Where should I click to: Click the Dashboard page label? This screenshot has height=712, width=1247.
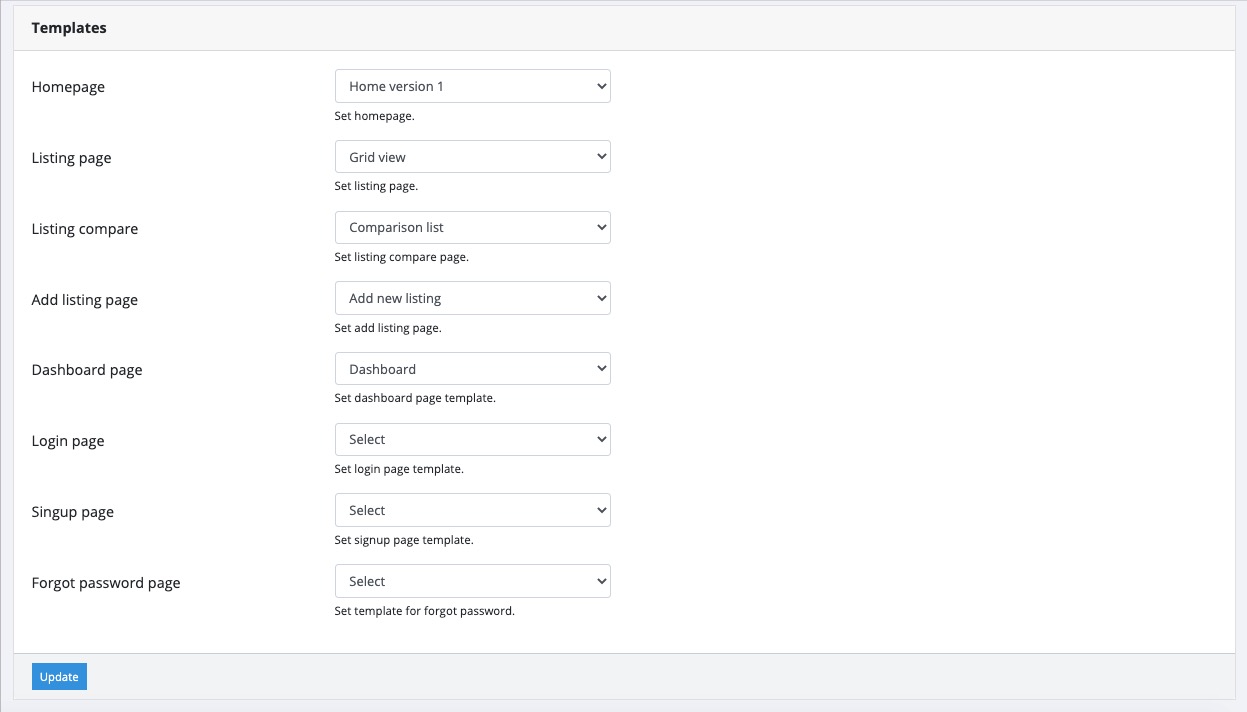(87, 370)
